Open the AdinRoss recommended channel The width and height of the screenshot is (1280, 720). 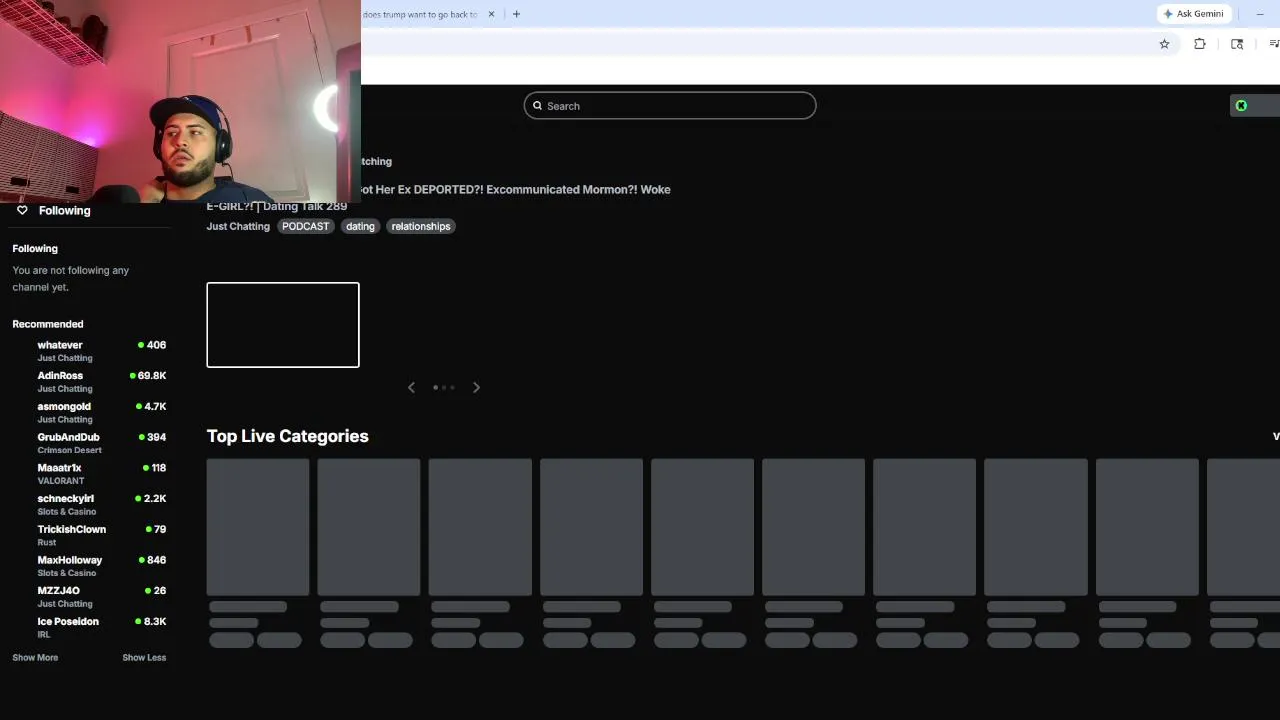(89, 381)
